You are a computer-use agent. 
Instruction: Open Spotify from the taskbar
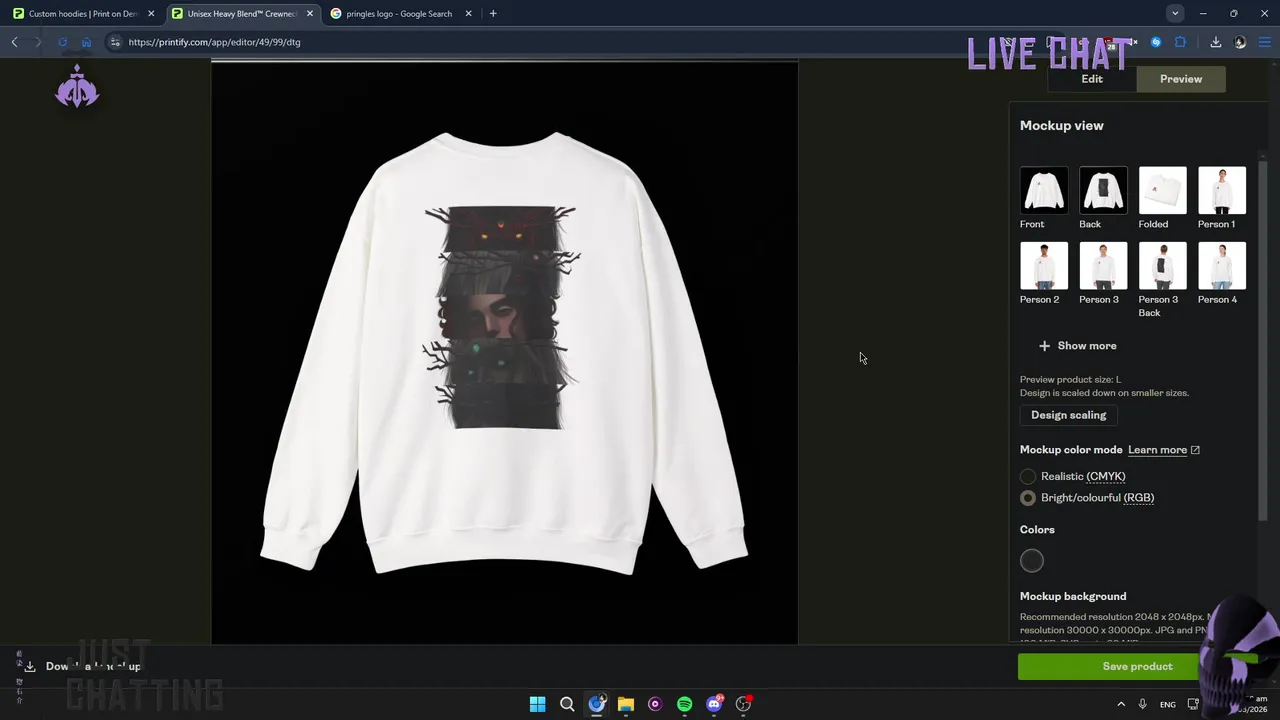point(685,704)
